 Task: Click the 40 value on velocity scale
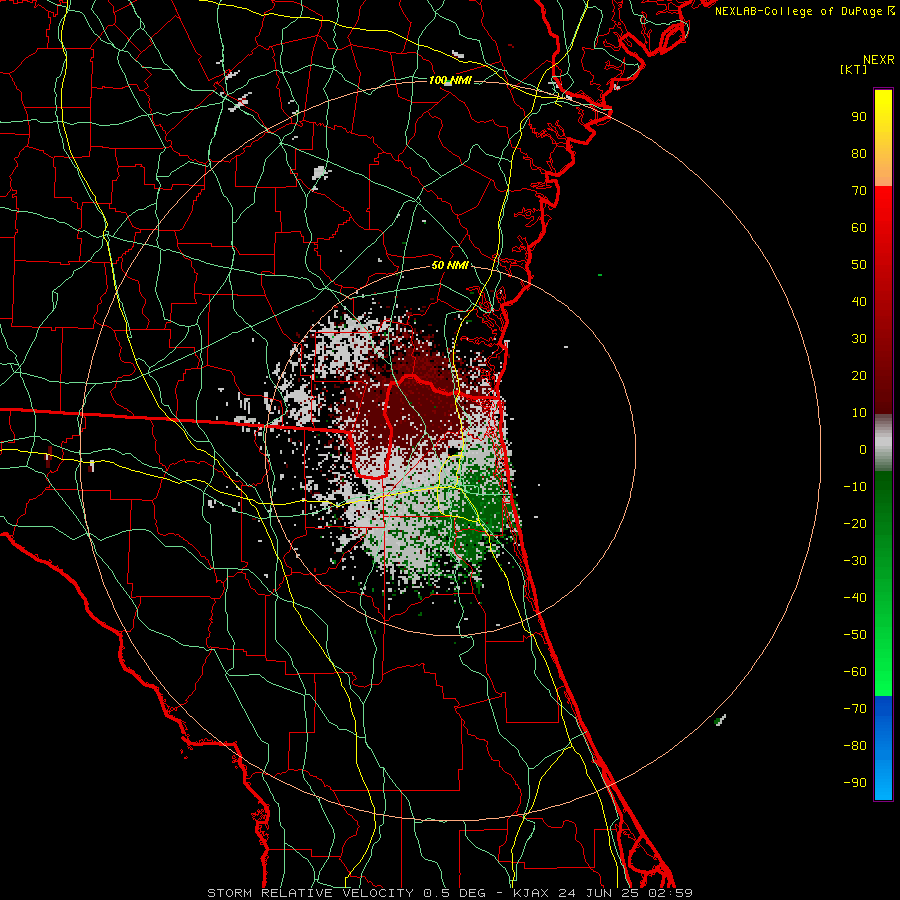tap(859, 301)
